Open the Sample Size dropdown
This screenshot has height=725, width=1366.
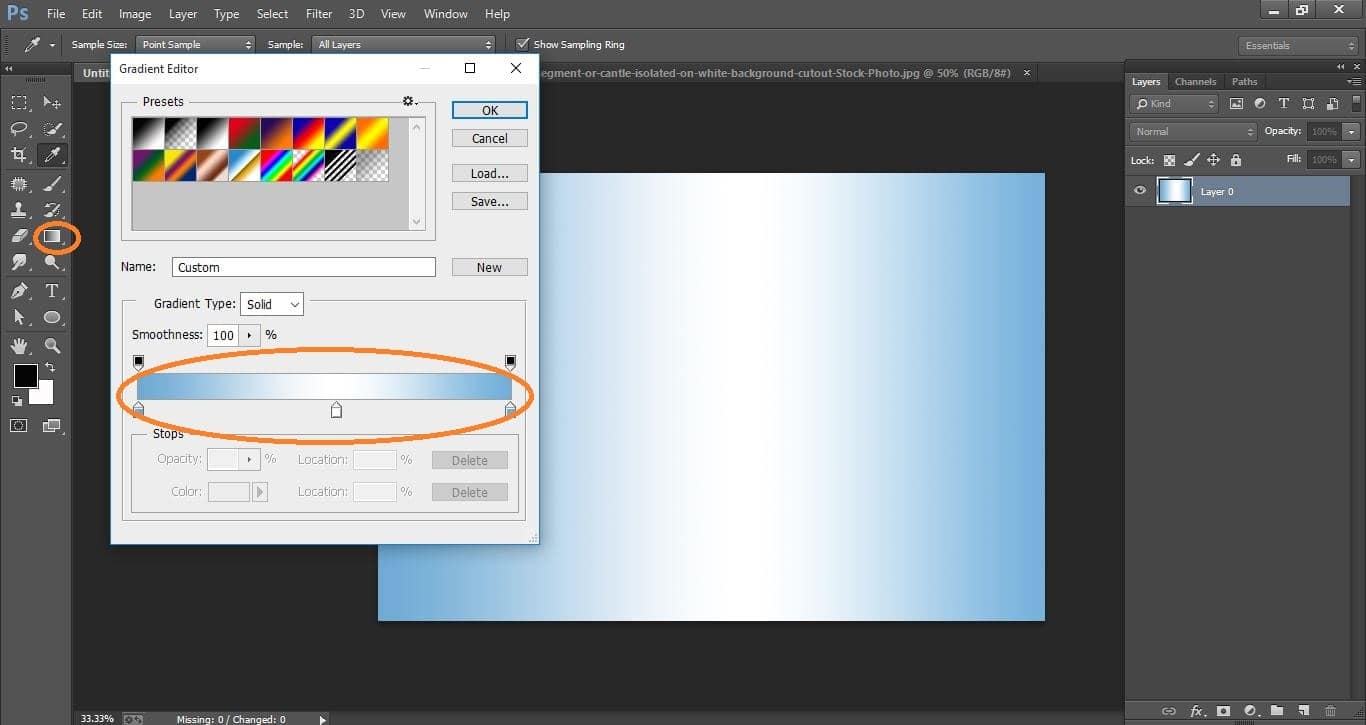coord(195,44)
